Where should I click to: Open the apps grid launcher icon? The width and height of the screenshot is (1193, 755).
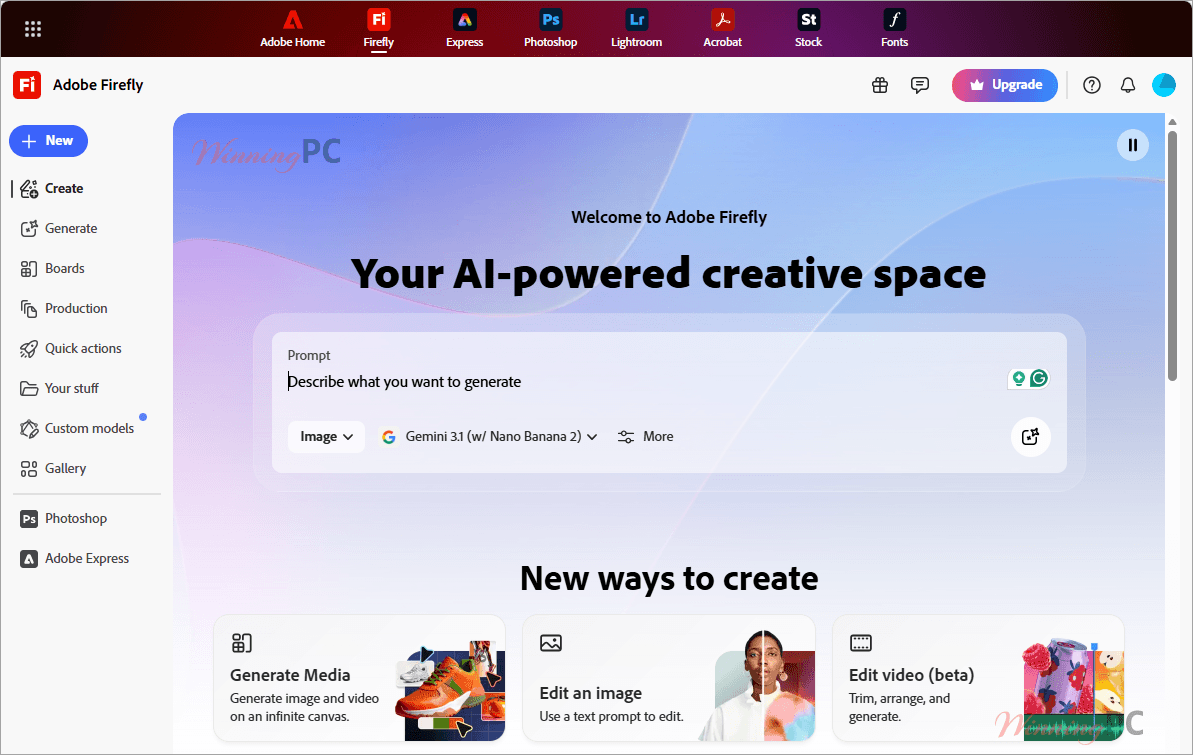coord(33,29)
